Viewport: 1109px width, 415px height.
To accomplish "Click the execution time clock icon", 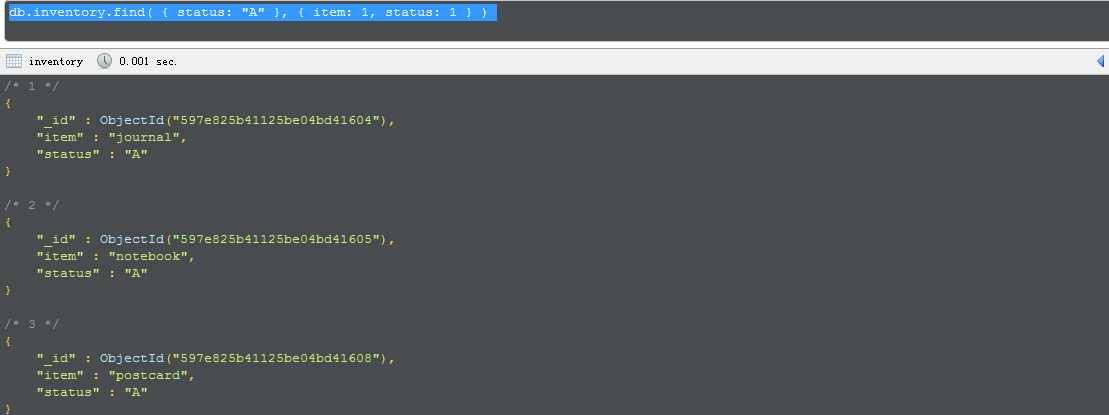I will click(x=105, y=61).
